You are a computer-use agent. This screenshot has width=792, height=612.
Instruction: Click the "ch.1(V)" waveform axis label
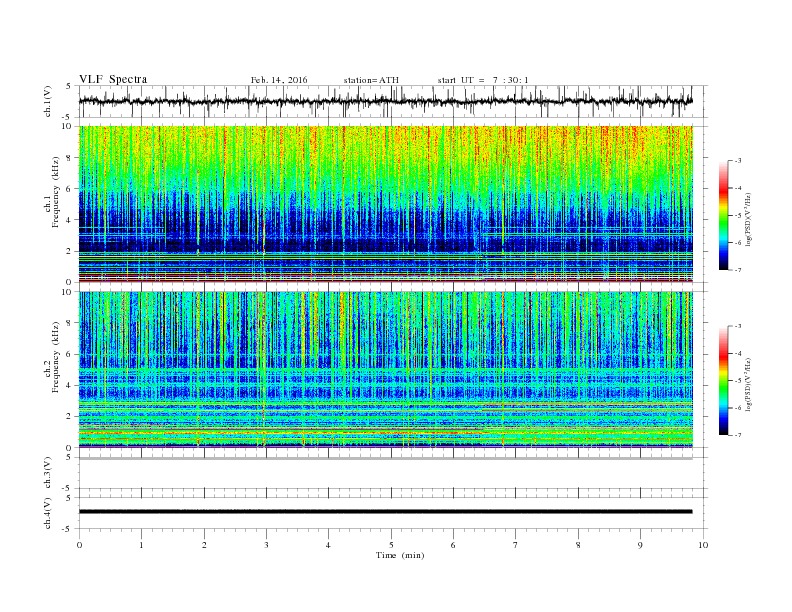point(48,101)
